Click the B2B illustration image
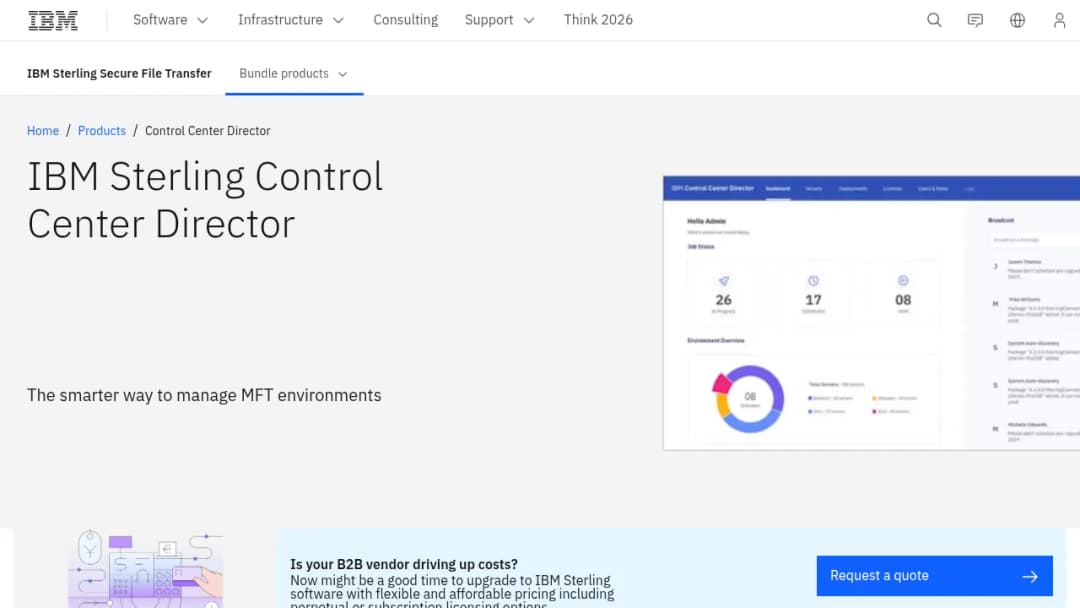This screenshot has height=608, width=1080. point(145,569)
